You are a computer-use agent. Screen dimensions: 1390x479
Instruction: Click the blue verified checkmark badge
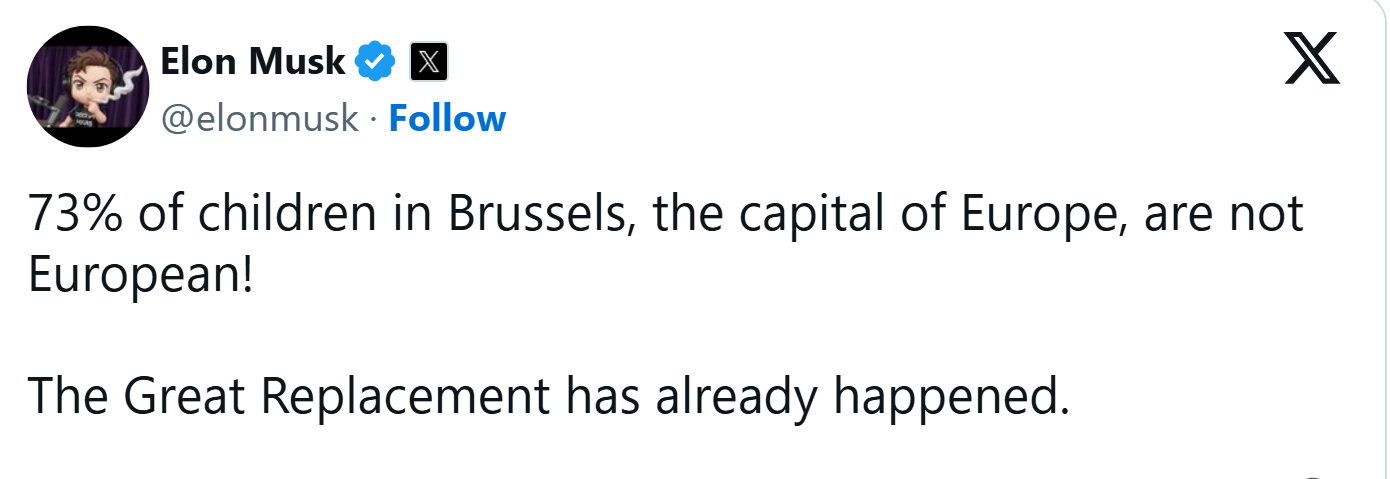376,63
